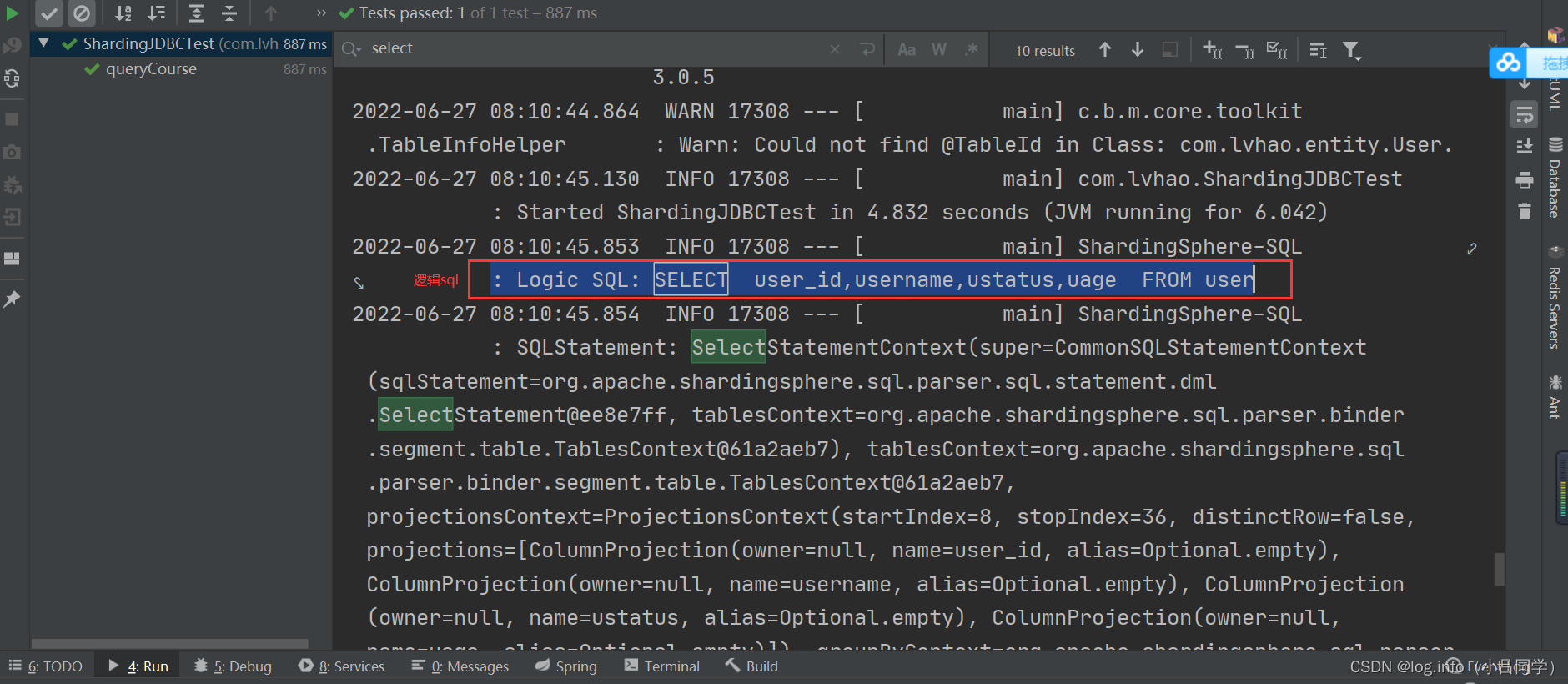Open the Database tool window
The image size is (1568, 684).
(x=1555, y=178)
